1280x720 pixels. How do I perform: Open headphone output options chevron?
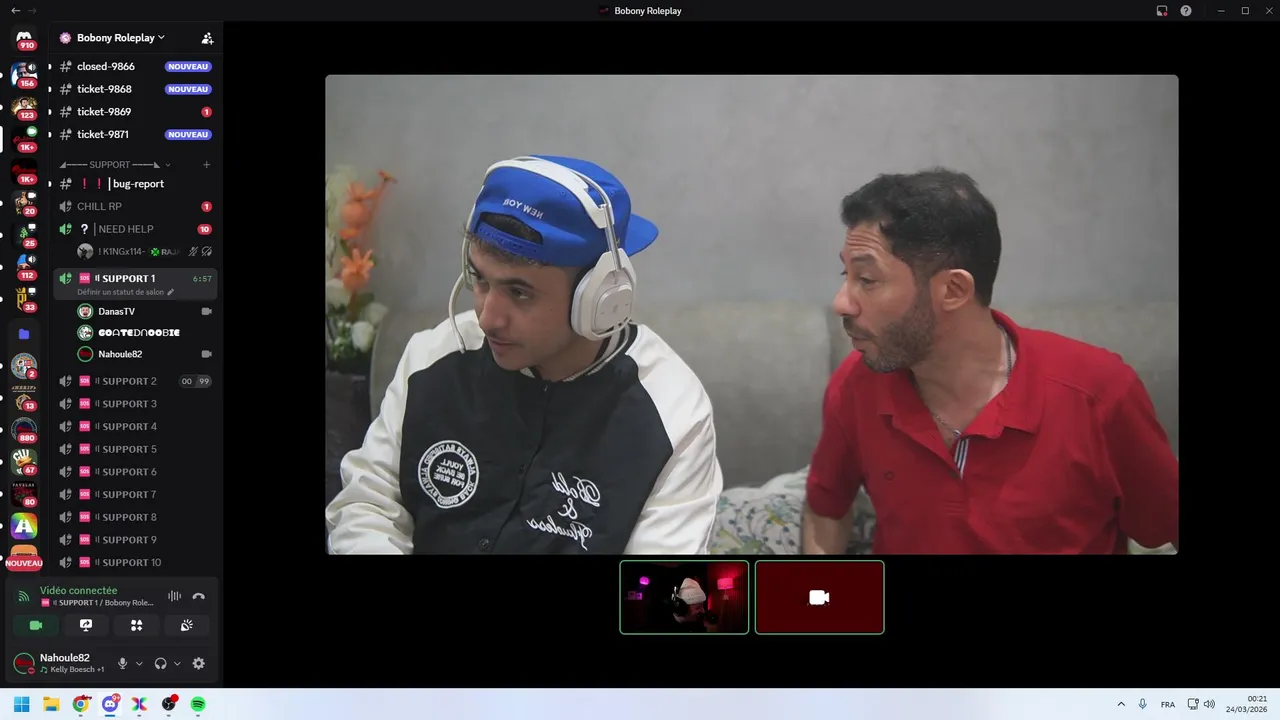click(177, 663)
